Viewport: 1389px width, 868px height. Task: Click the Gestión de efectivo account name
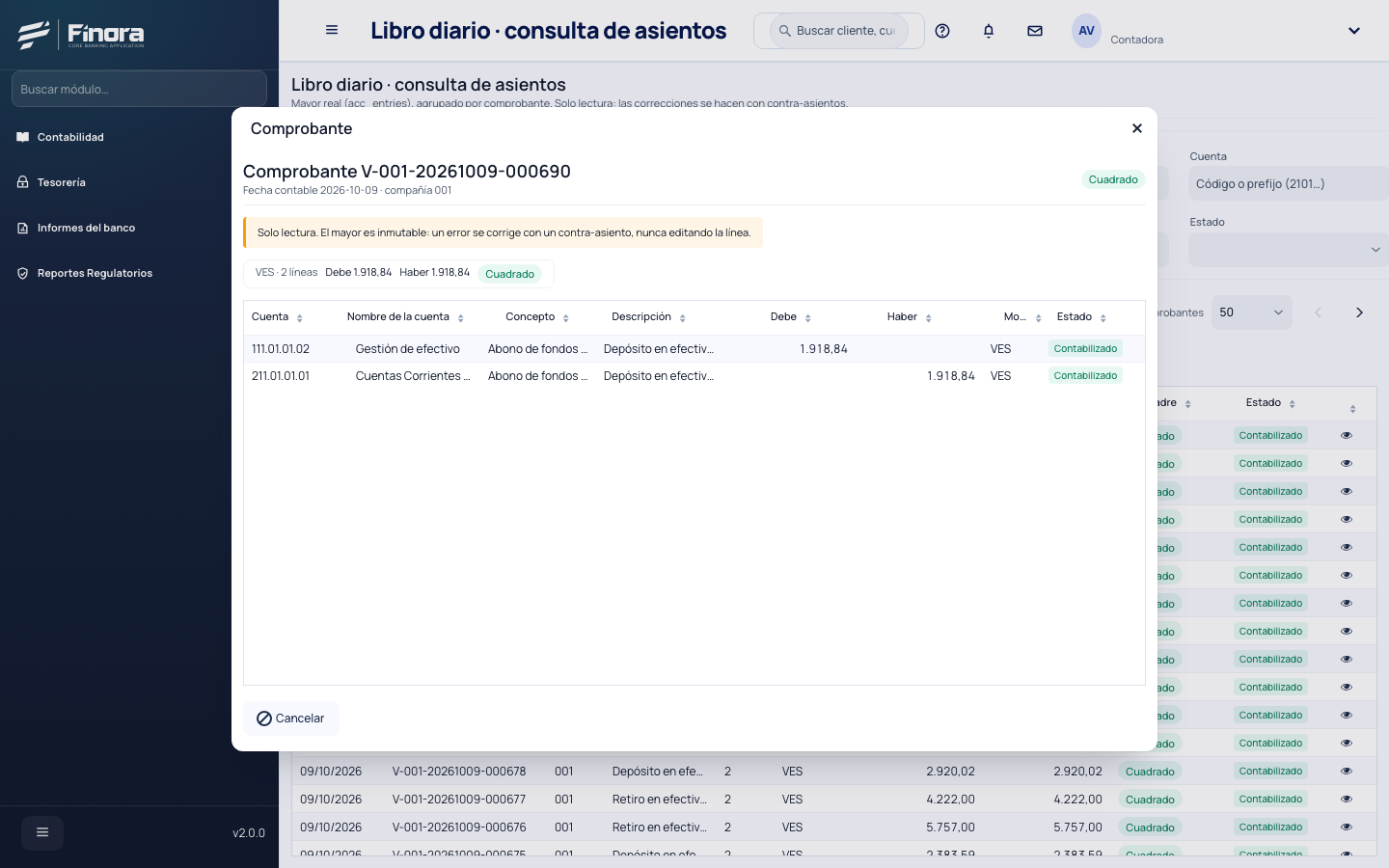click(408, 349)
